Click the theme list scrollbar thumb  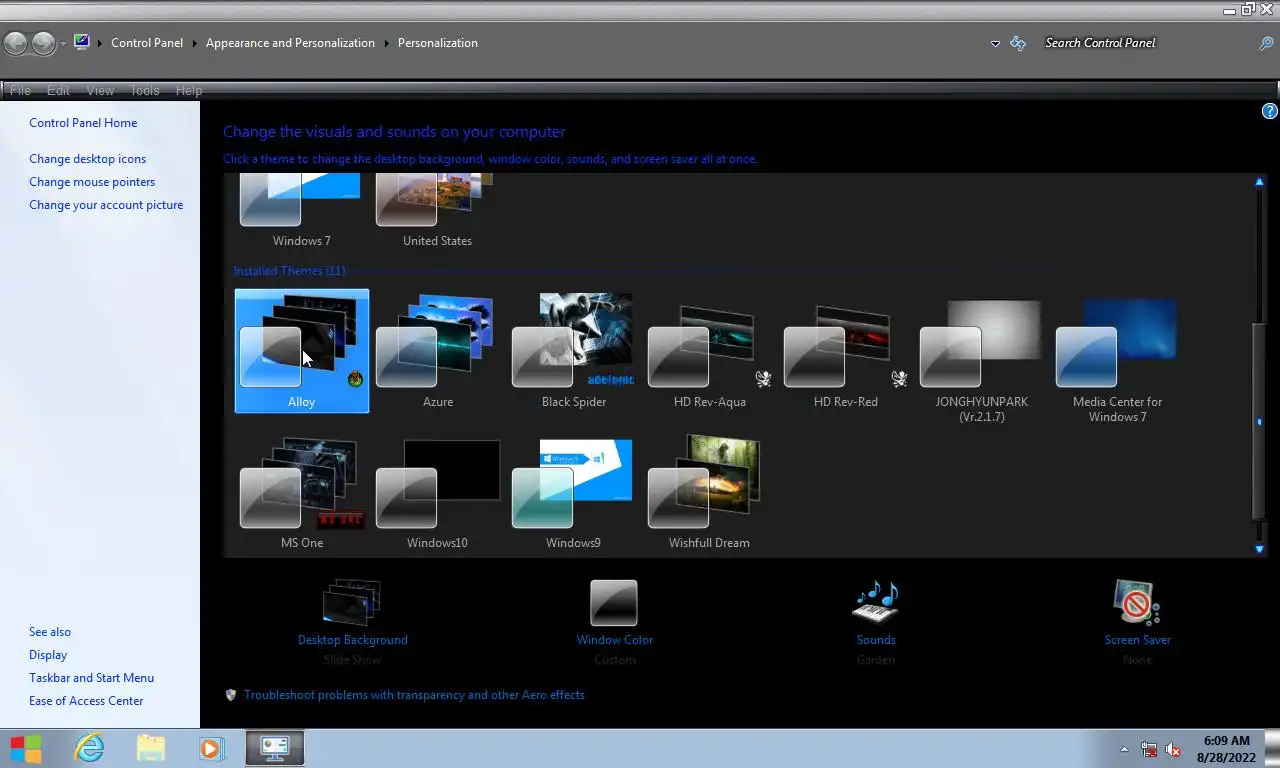1259,422
